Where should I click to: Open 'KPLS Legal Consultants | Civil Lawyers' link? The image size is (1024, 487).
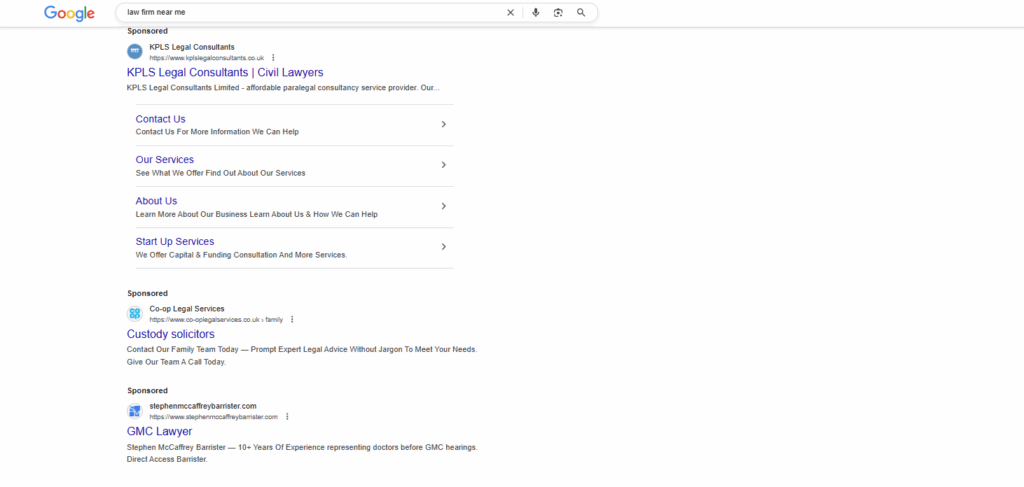point(225,72)
